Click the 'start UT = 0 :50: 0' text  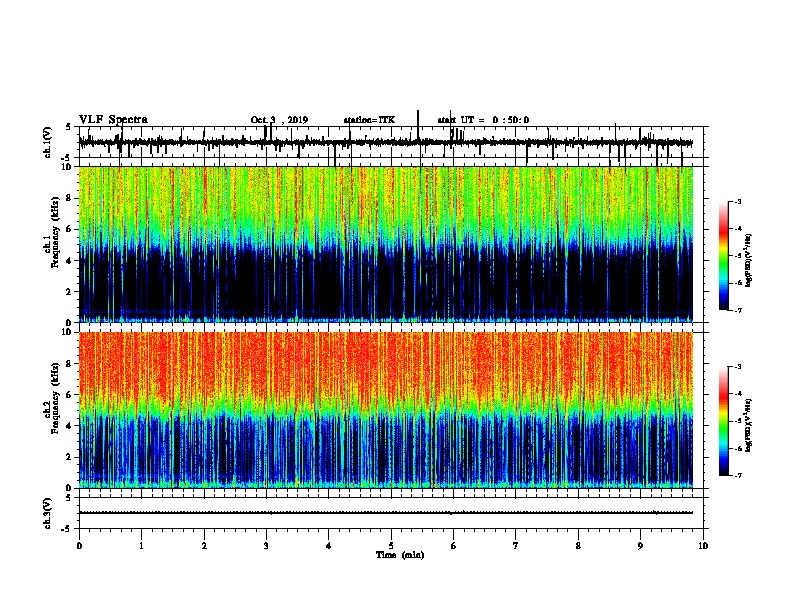tap(483, 120)
